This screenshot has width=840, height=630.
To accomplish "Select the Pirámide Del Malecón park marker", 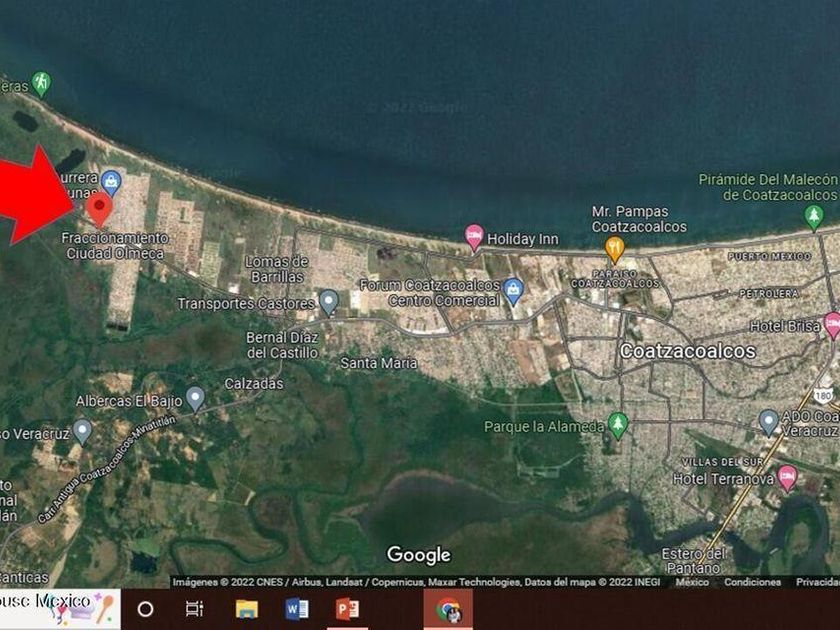I will point(814,214).
